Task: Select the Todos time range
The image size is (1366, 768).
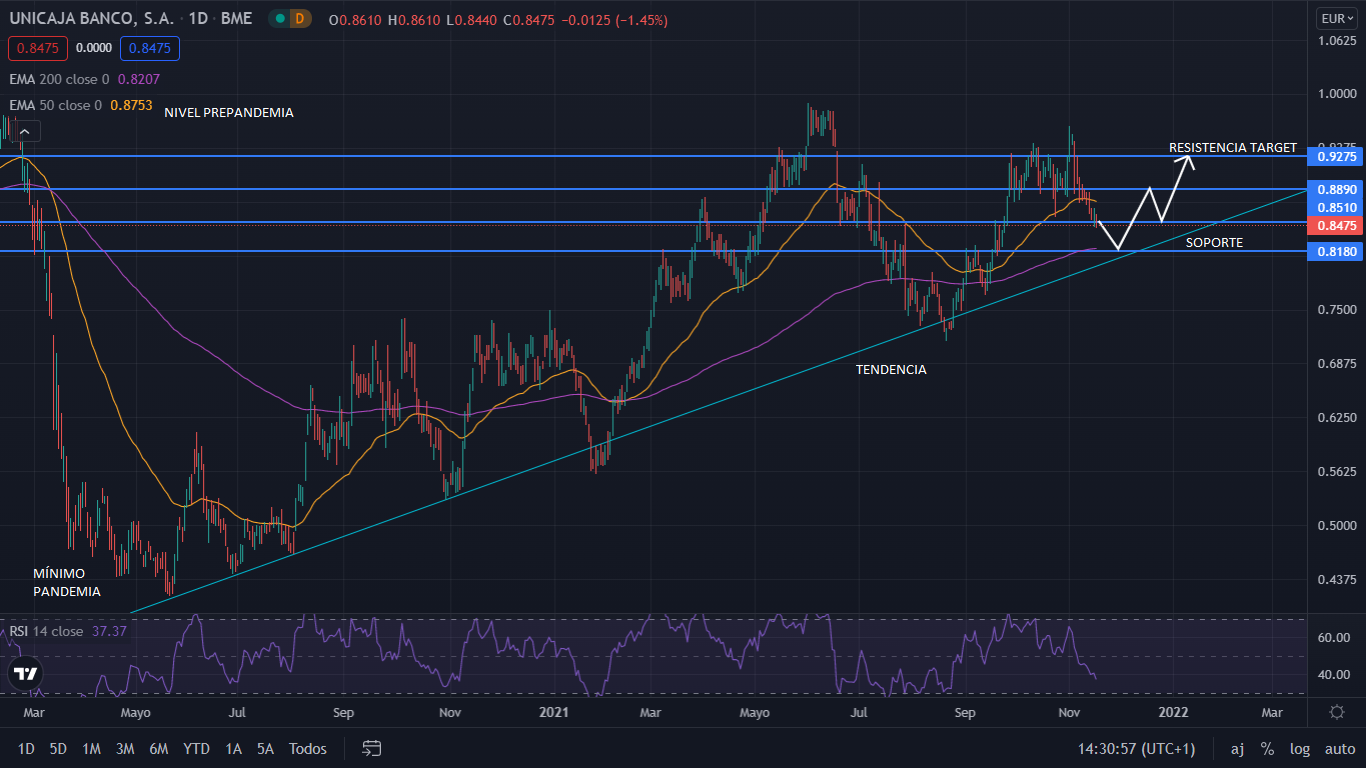Action: click(x=308, y=749)
